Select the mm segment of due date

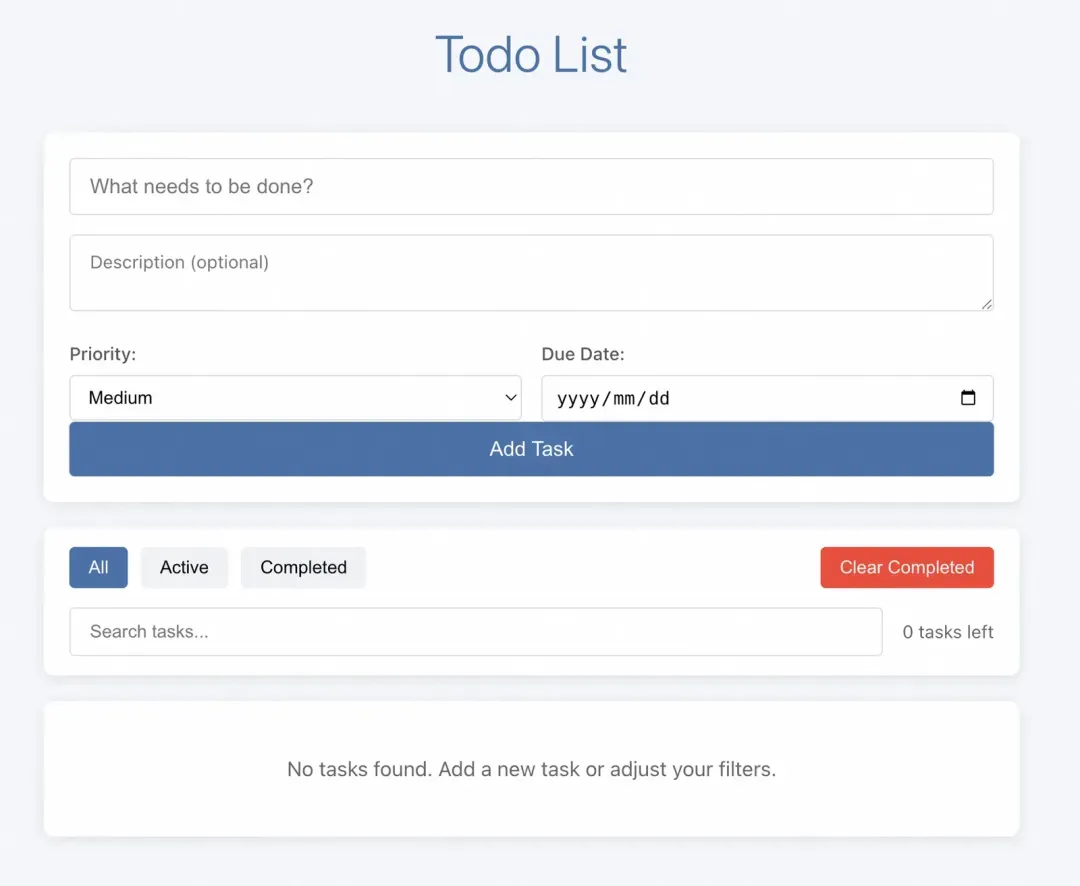coord(623,398)
